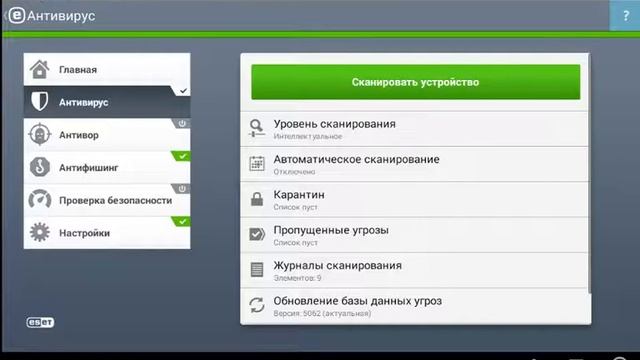Click the Элементов: 9 text
The height and width of the screenshot is (360, 640).
coord(298,278)
